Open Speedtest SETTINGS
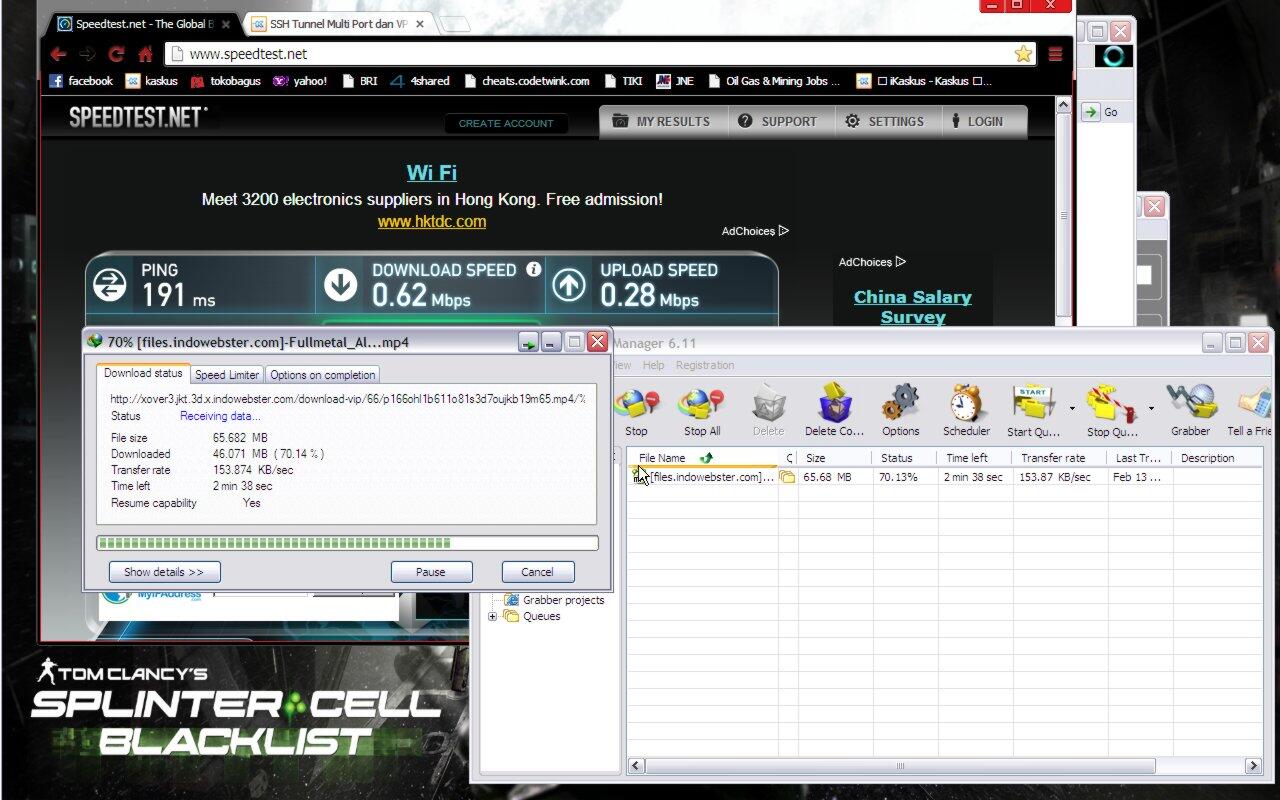The height and width of the screenshot is (800, 1280). [884, 121]
